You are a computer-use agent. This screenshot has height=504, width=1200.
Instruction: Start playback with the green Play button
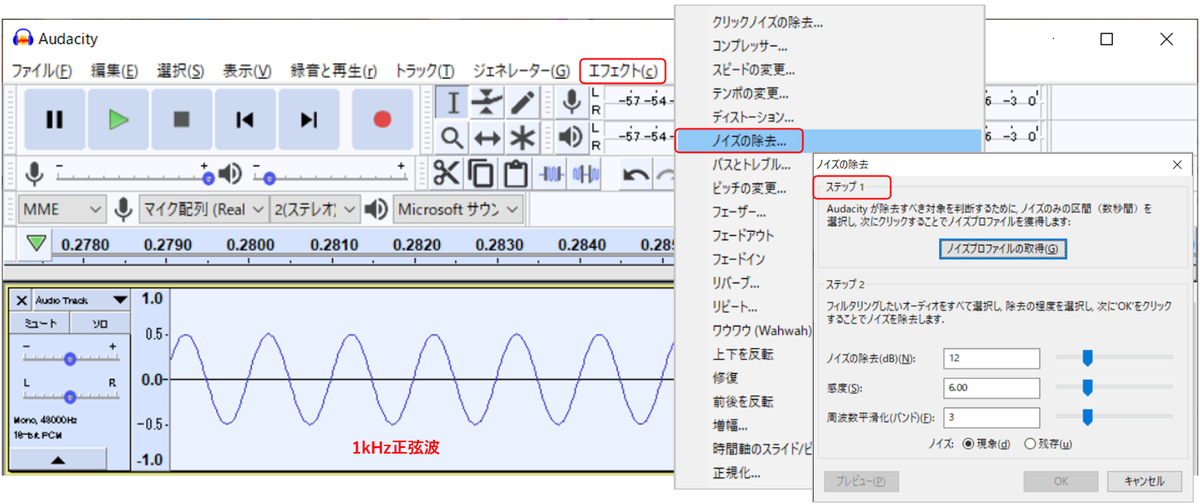tap(118, 119)
